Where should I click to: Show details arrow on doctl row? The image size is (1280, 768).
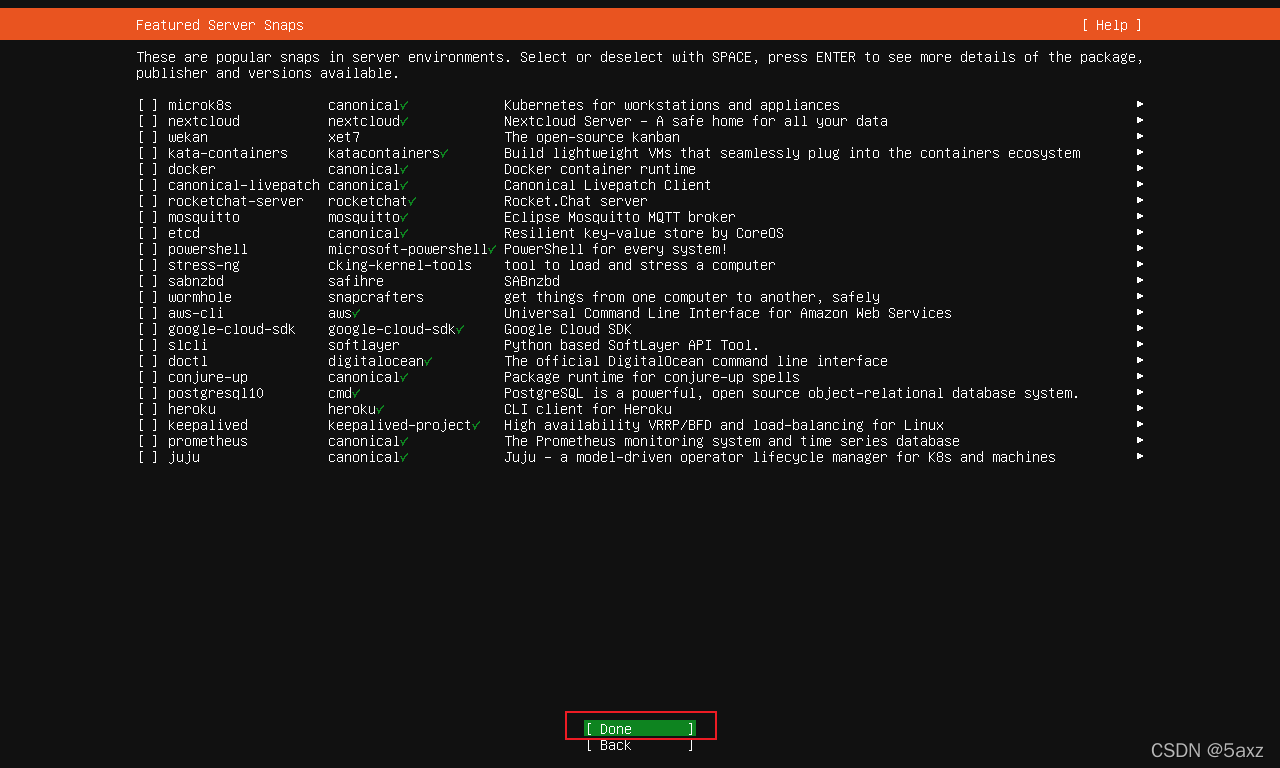(x=1140, y=360)
